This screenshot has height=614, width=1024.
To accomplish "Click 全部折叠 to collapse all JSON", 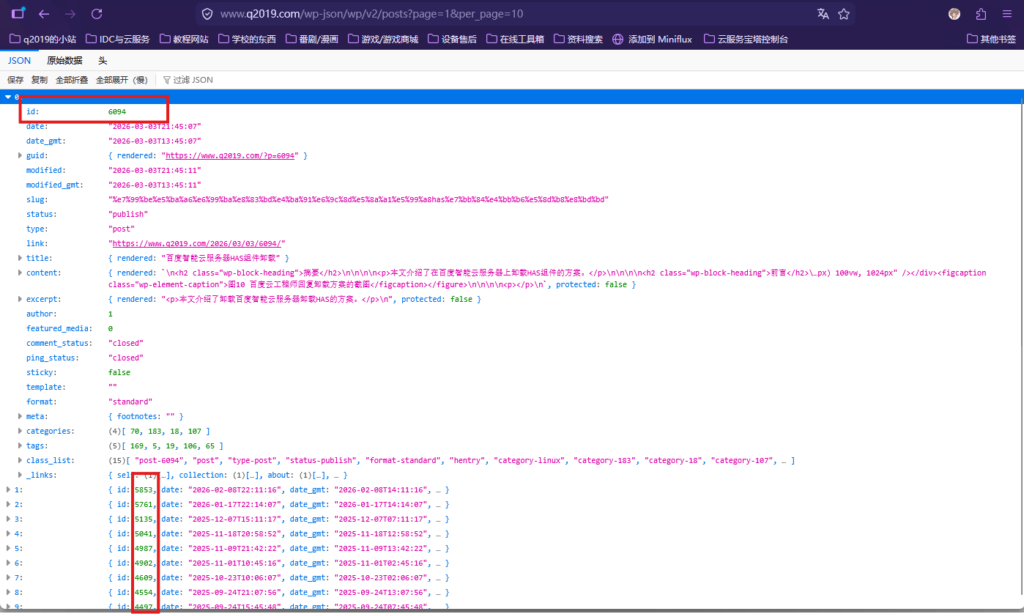I will coord(72,78).
